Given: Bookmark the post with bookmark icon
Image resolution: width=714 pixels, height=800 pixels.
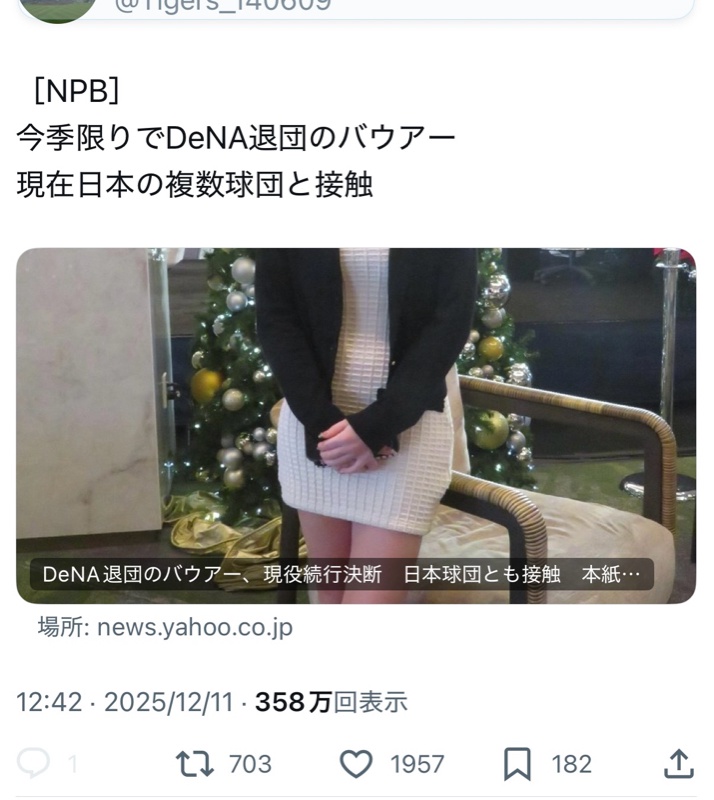Looking at the screenshot, I should click(518, 764).
